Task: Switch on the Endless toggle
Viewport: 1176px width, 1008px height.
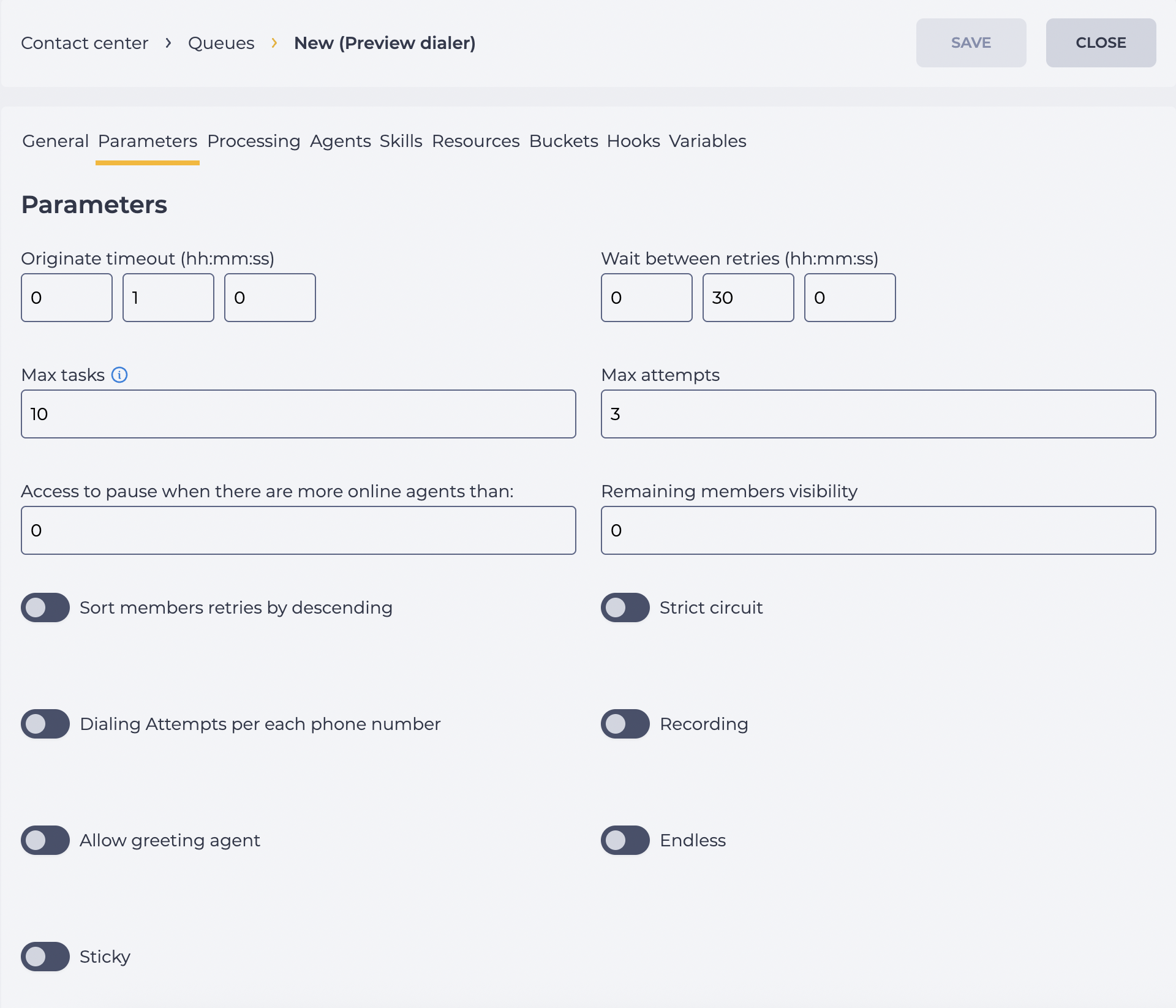Action: point(625,840)
